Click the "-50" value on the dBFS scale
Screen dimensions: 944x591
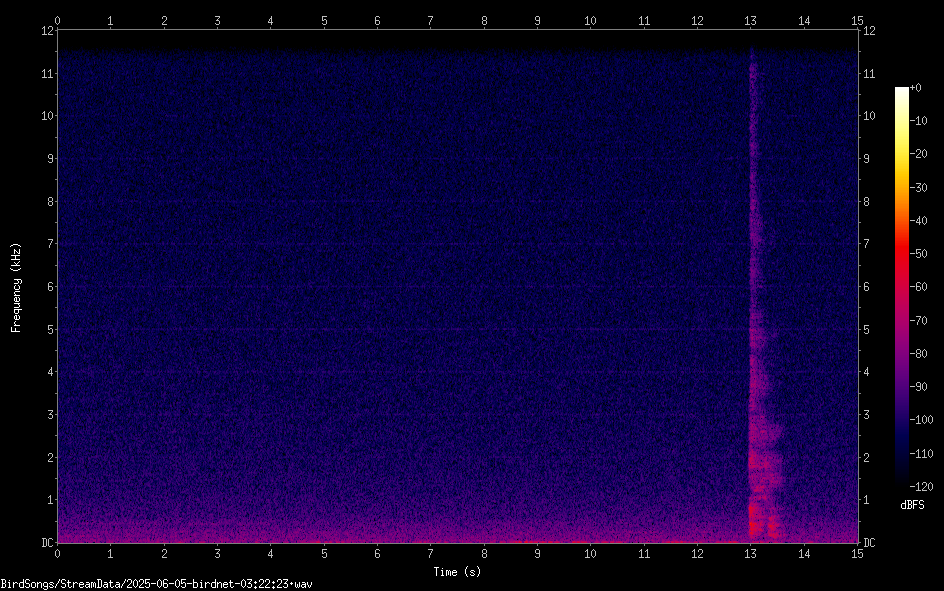[919, 254]
